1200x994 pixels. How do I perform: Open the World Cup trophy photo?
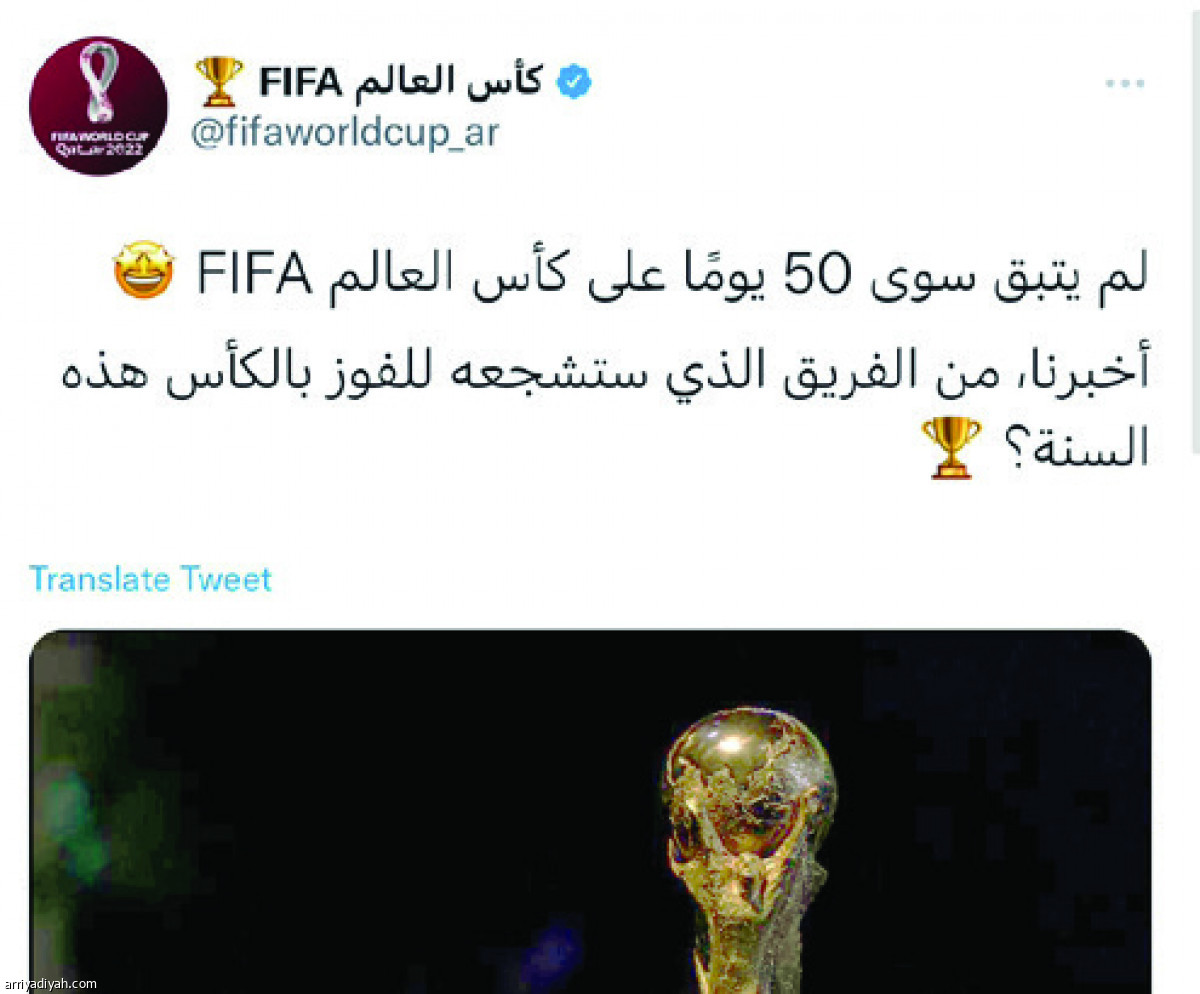pyautogui.click(x=590, y=811)
